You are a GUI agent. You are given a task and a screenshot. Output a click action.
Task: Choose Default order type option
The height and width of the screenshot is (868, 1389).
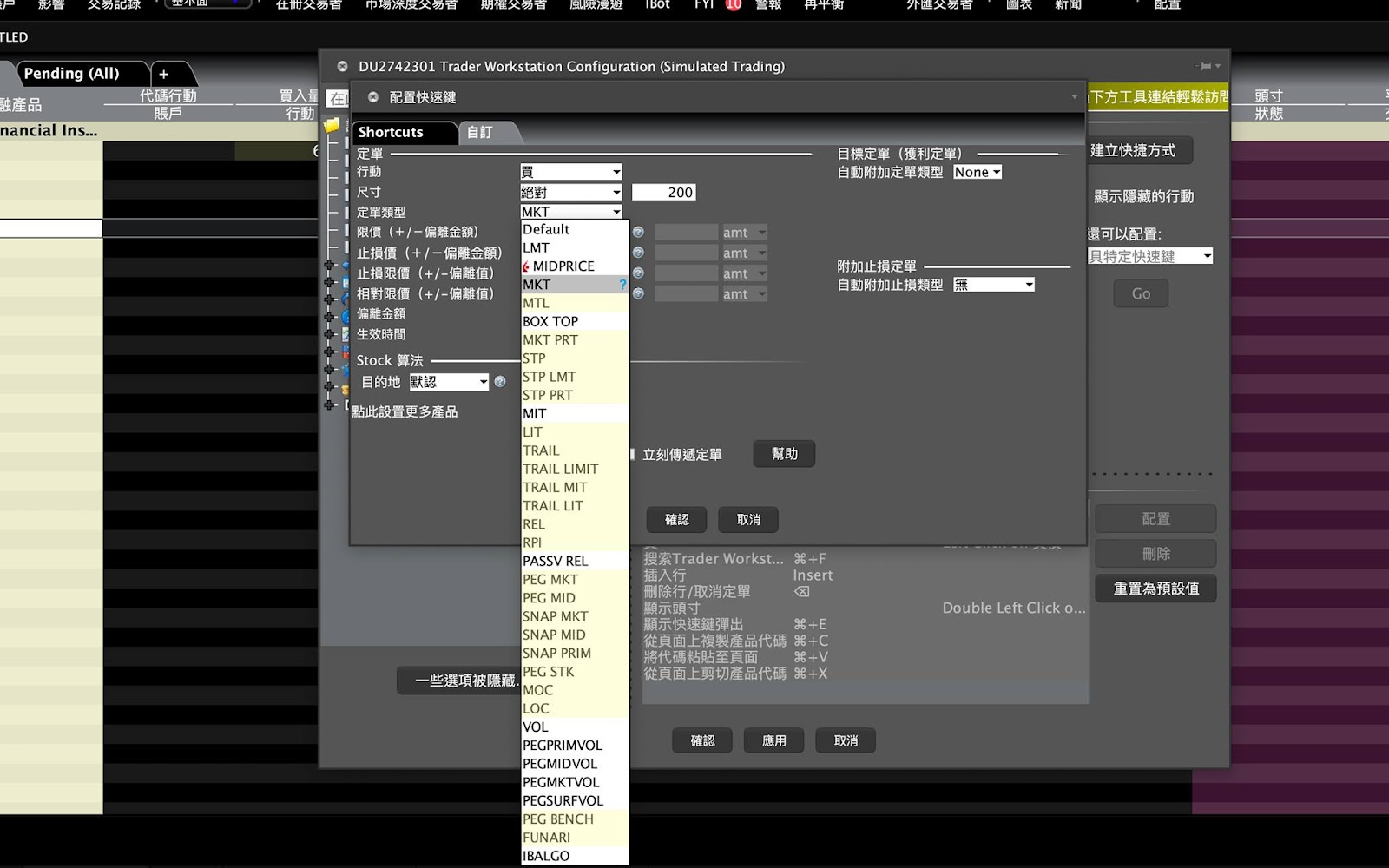pyautogui.click(x=574, y=230)
